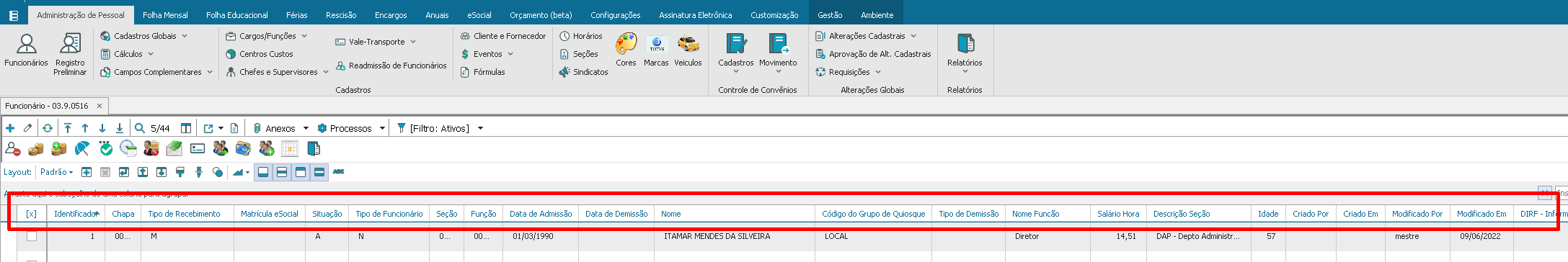Click the layout paint roller icon
The height and width of the screenshot is (262, 1568).
pos(180,172)
